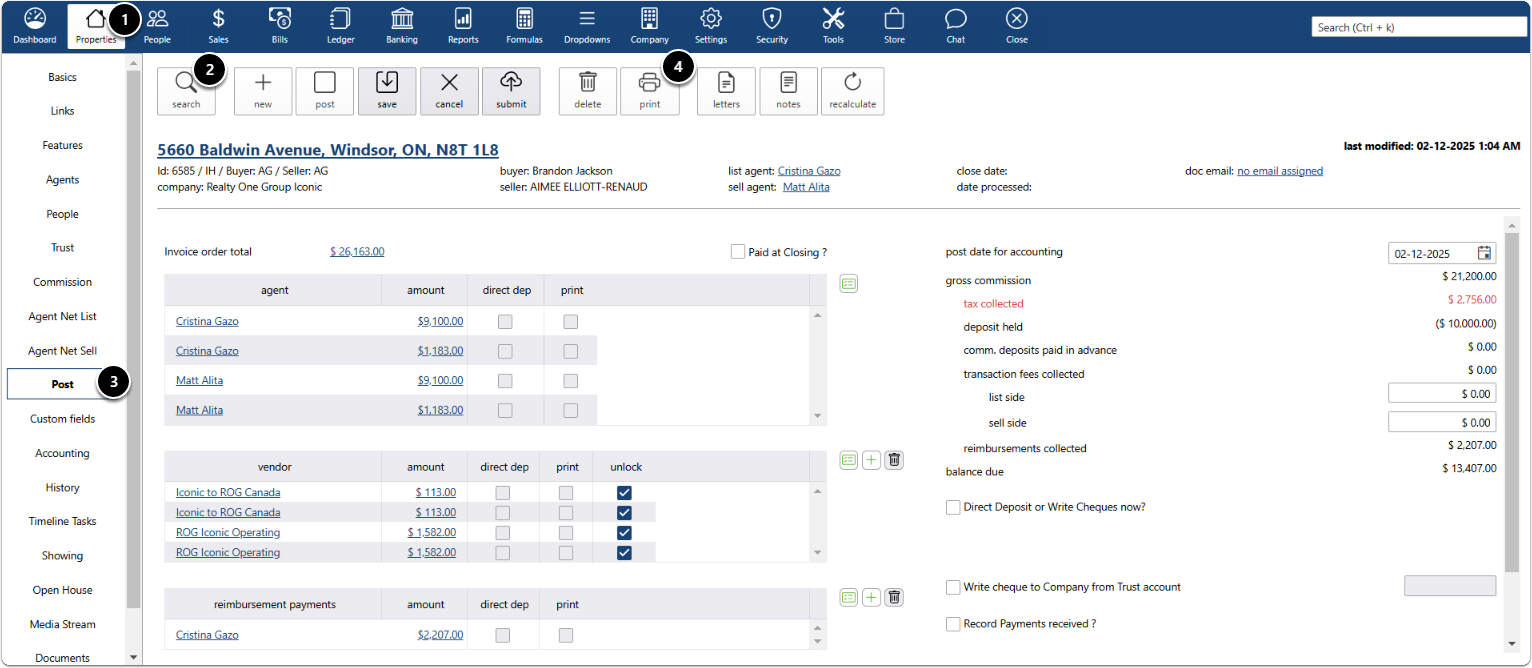Screen dimensions: 1532x668
Task: Open the 5660 Baldwin Avenue address link
Action: [328, 150]
